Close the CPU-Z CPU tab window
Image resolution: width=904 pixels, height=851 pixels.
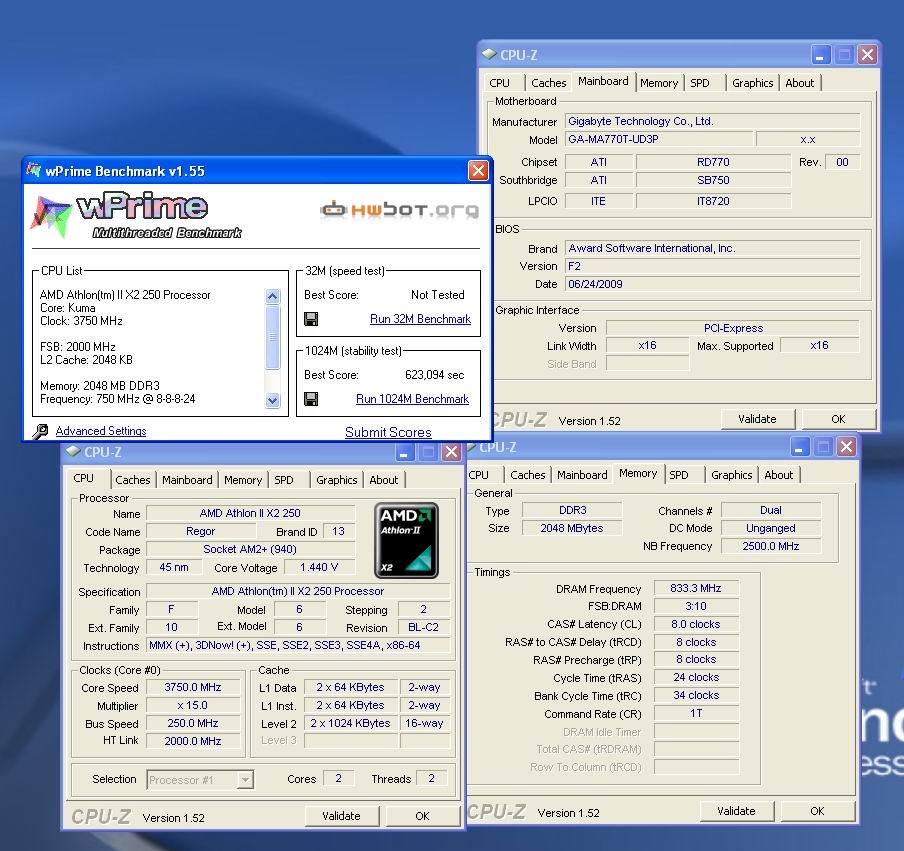451,453
